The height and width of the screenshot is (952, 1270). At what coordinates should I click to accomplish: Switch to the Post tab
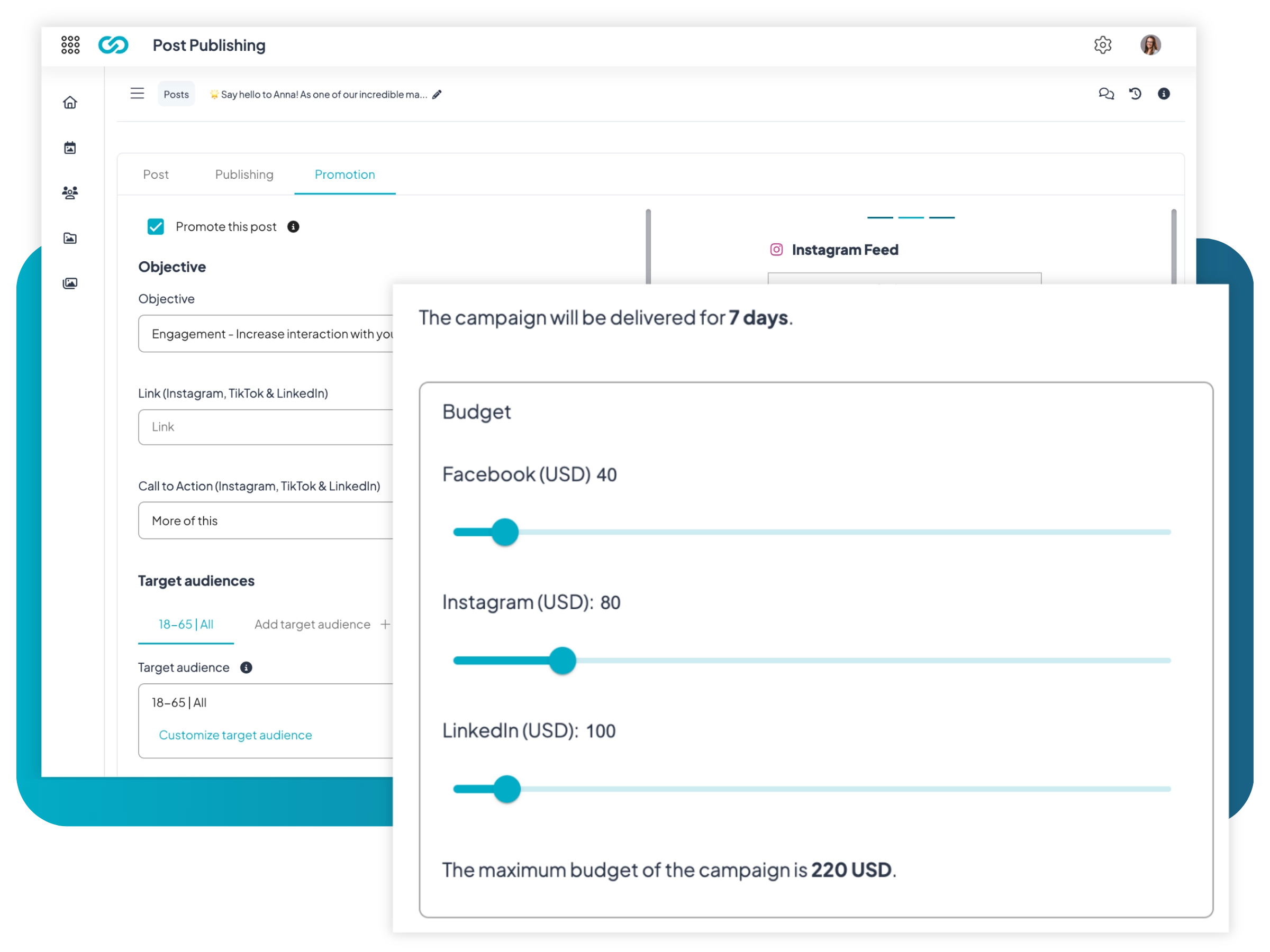tap(156, 175)
